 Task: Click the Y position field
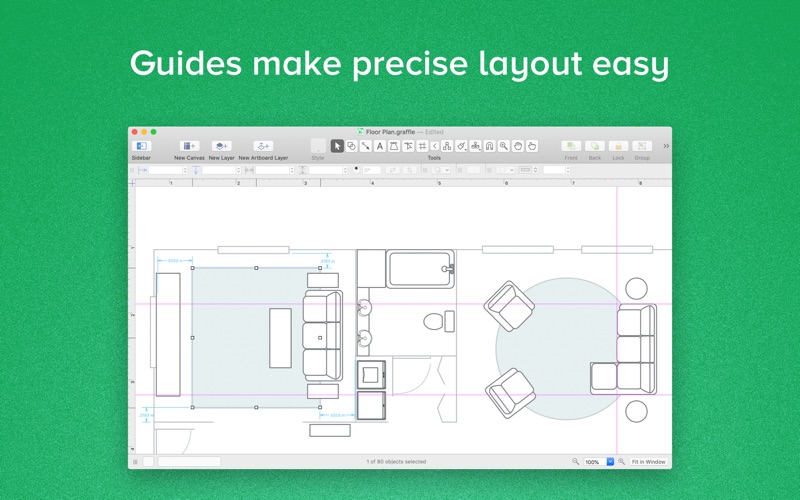tap(219, 170)
